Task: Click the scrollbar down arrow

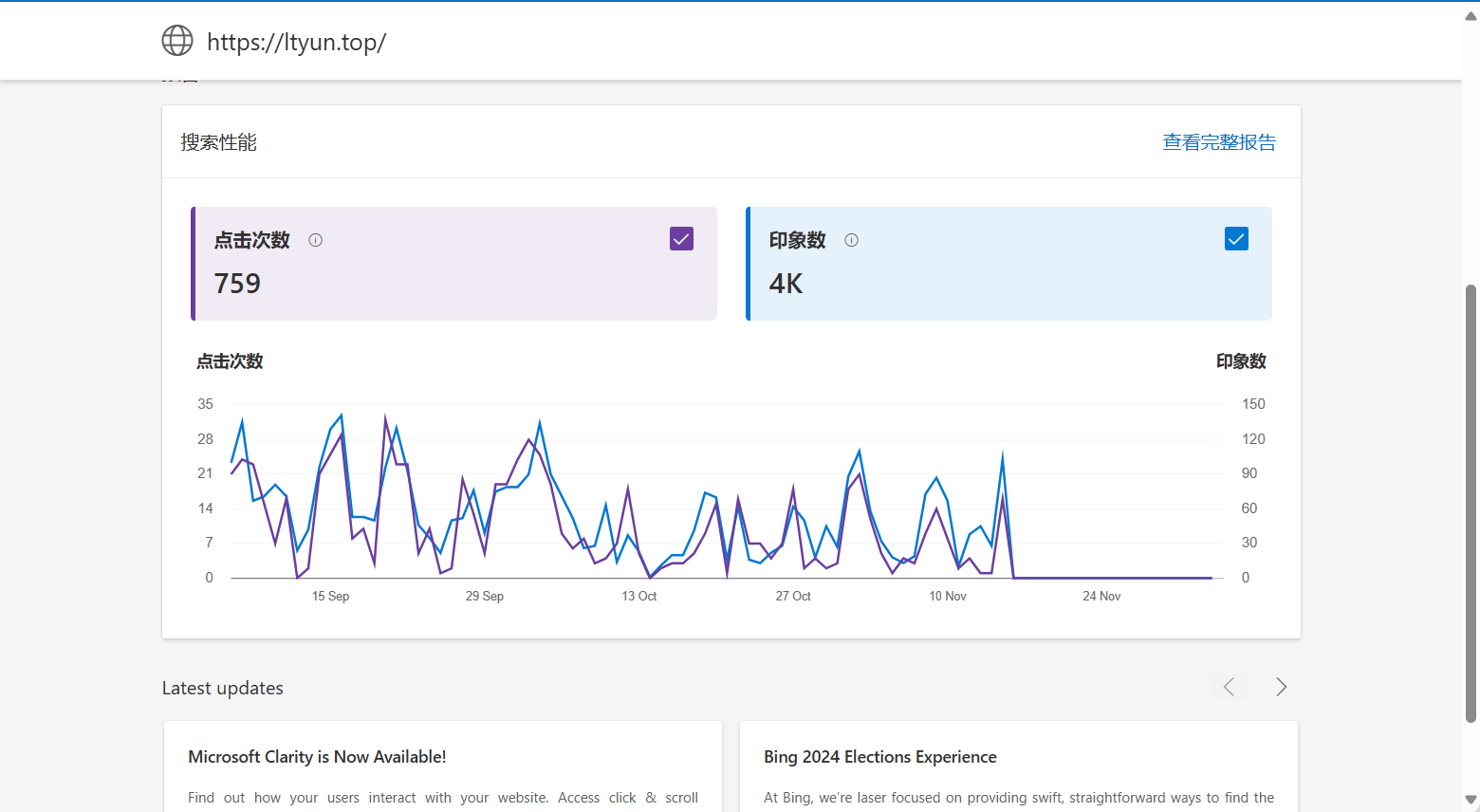Action: [1471, 800]
